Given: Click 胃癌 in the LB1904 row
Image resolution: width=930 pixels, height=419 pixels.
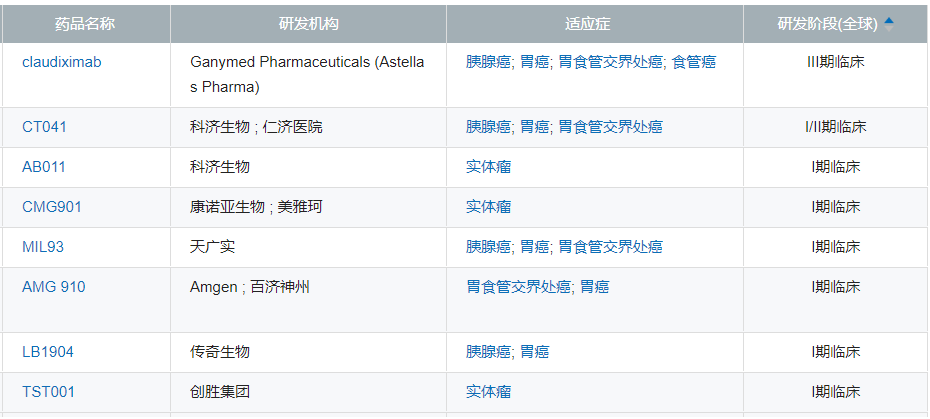Looking at the screenshot, I should tap(534, 352).
